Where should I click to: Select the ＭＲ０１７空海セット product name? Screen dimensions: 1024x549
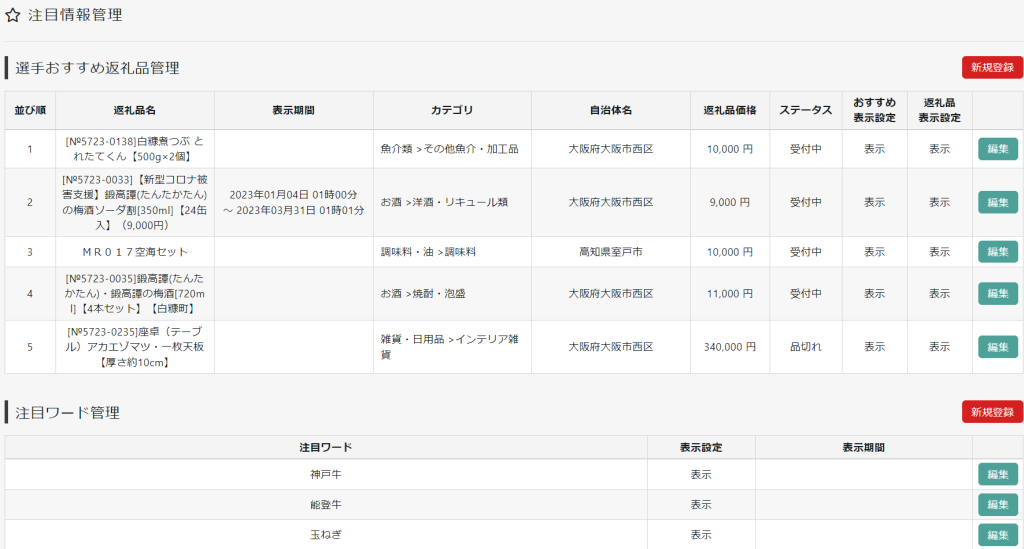tap(134, 252)
